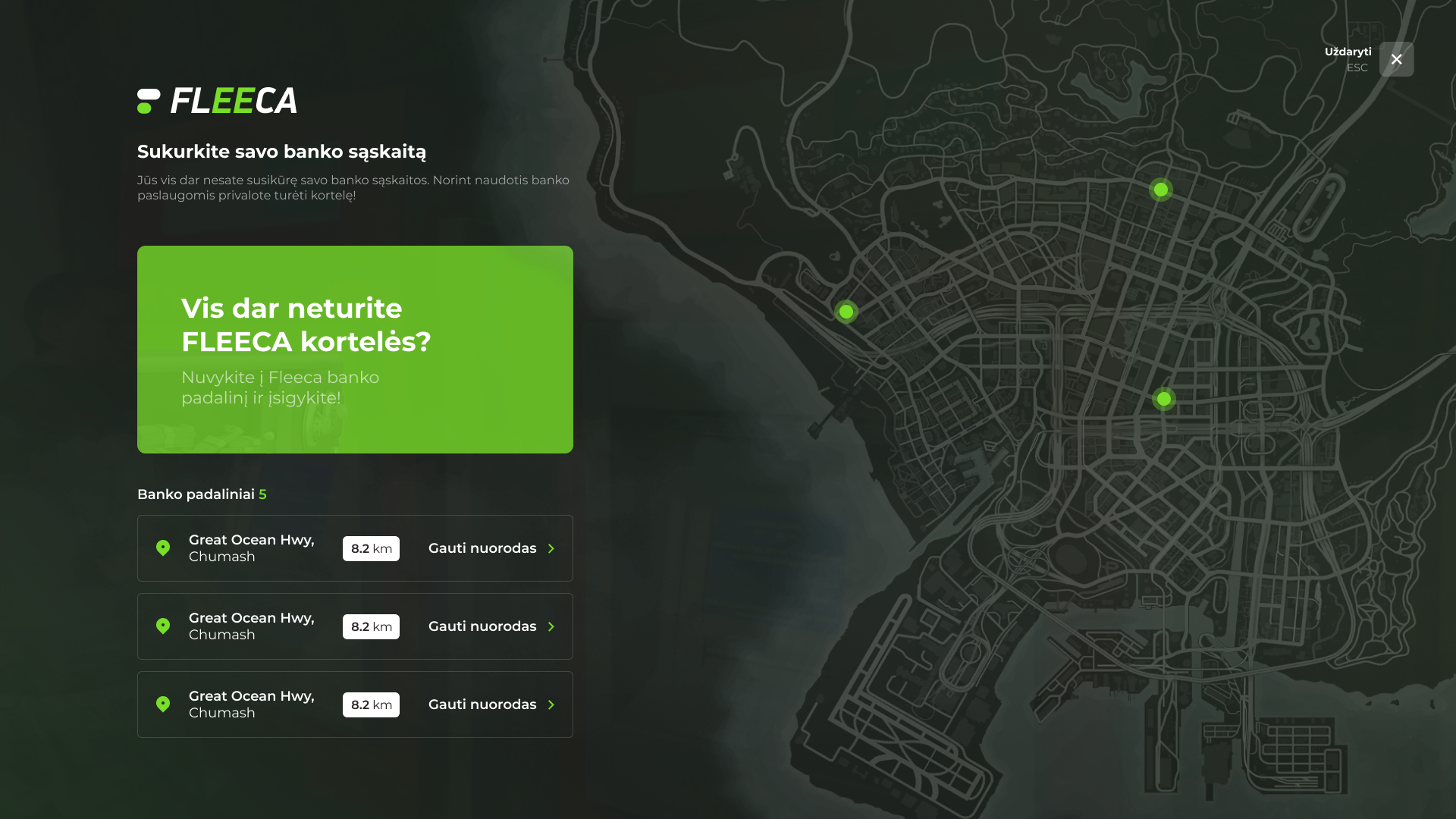Select the central city green map marker
1456x819 pixels.
[1164, 399]
